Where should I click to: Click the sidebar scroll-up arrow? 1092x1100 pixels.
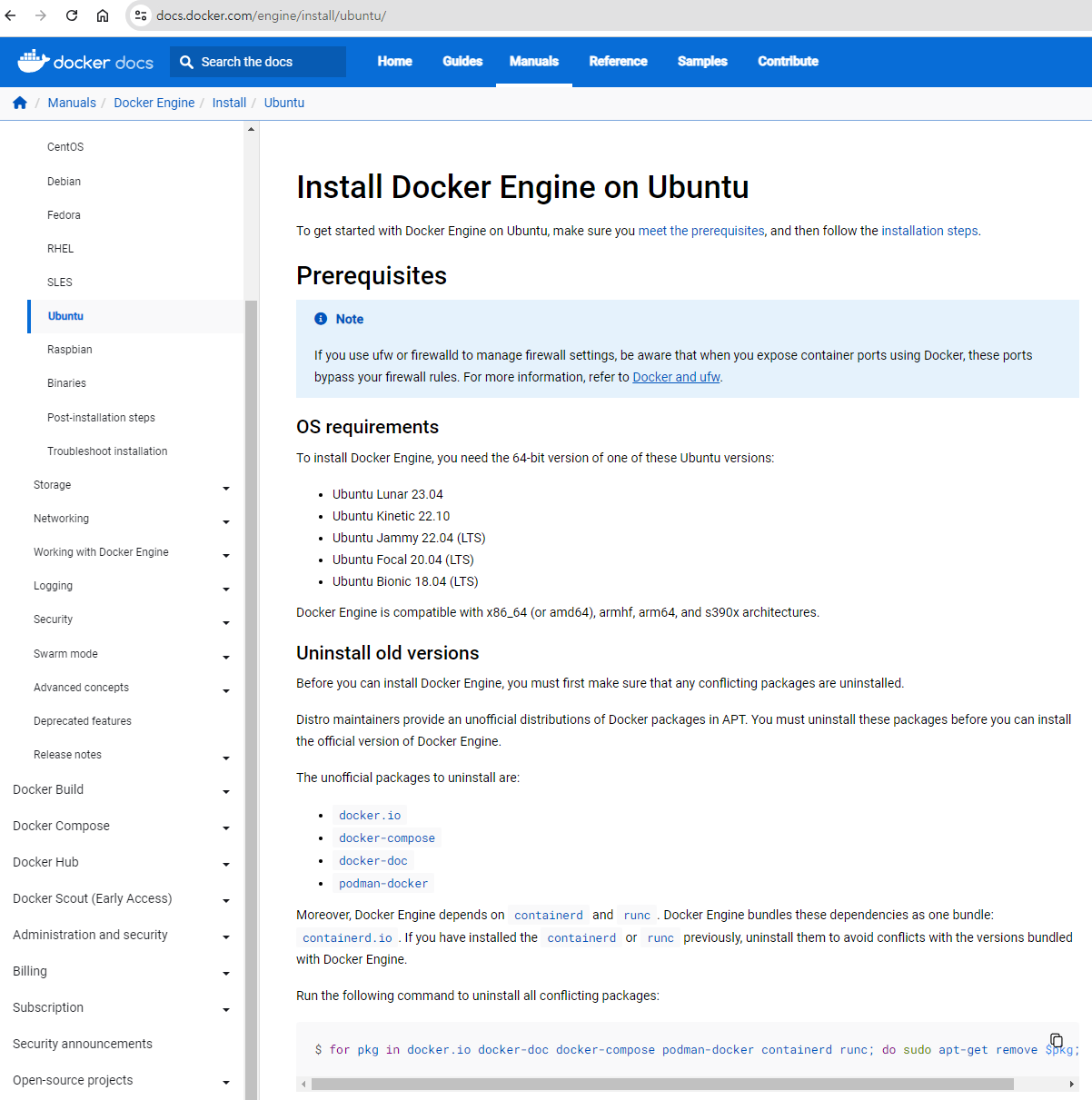click(x=251, y=130)
